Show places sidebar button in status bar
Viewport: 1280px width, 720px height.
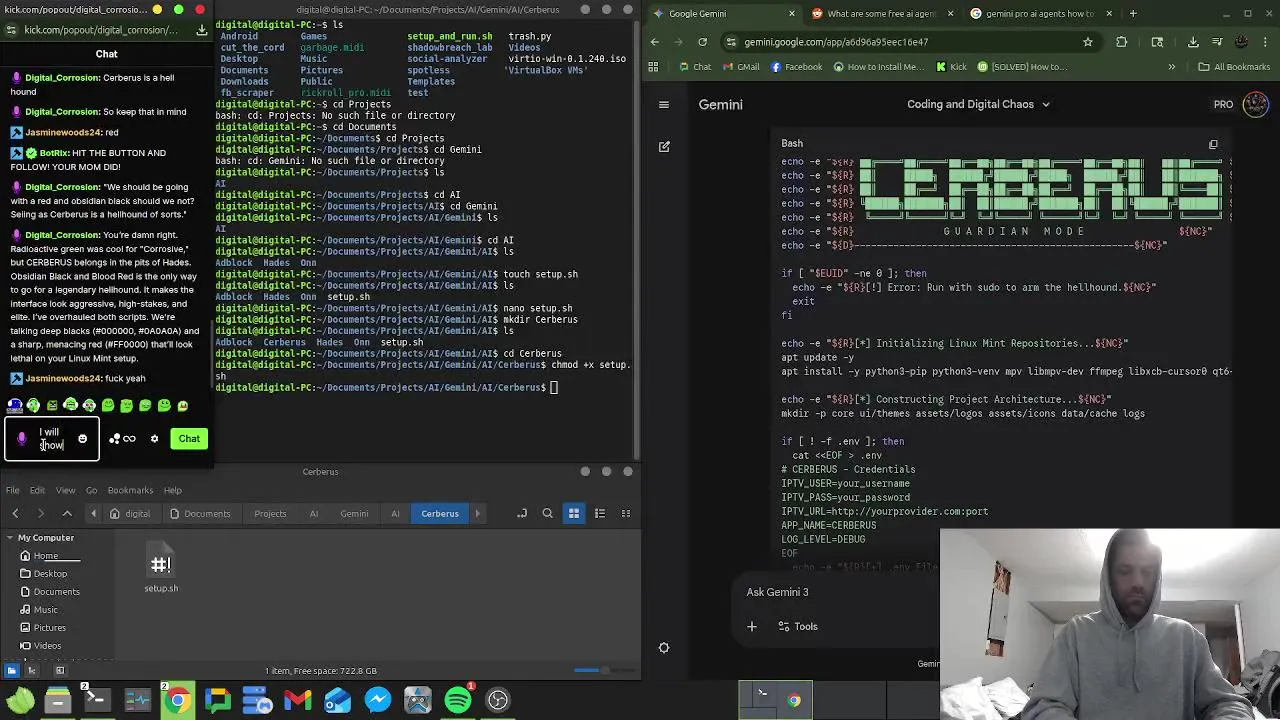click(x=12, y=671)
